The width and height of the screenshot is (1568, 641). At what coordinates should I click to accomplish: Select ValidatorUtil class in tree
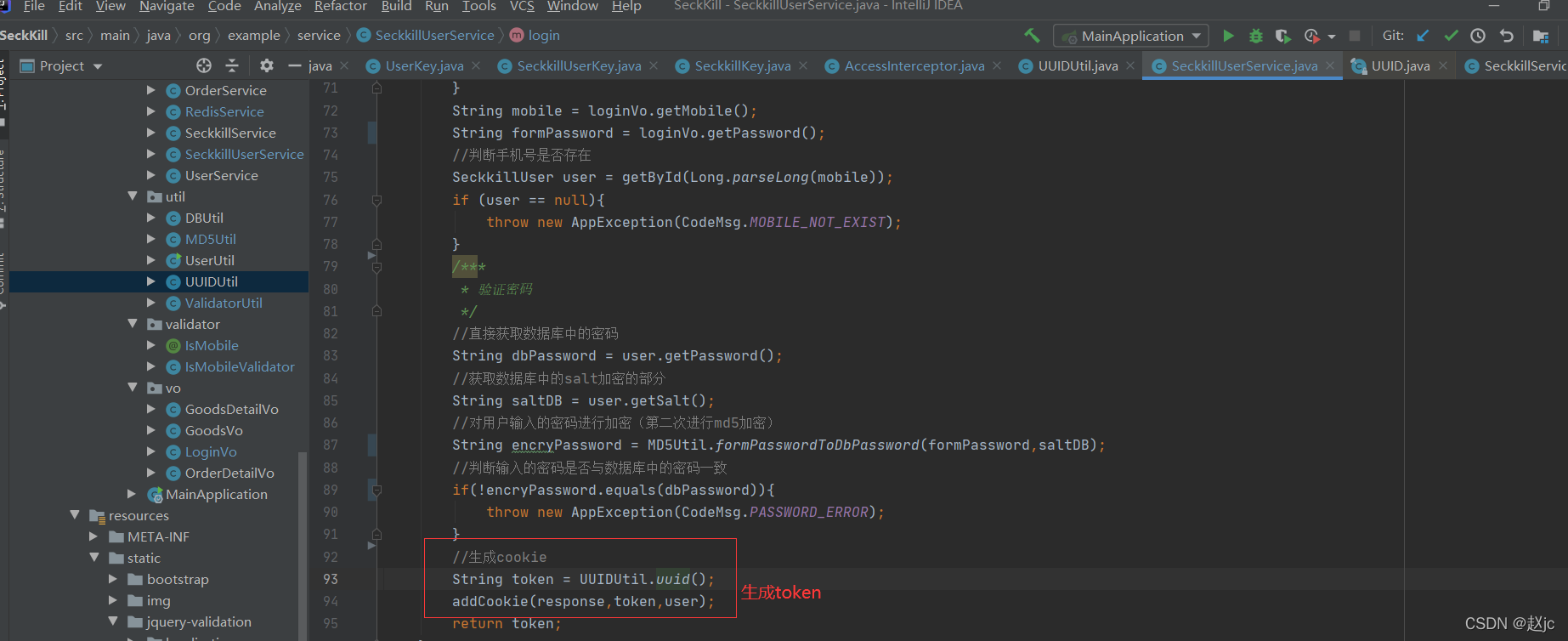click(x=224, y=303)
